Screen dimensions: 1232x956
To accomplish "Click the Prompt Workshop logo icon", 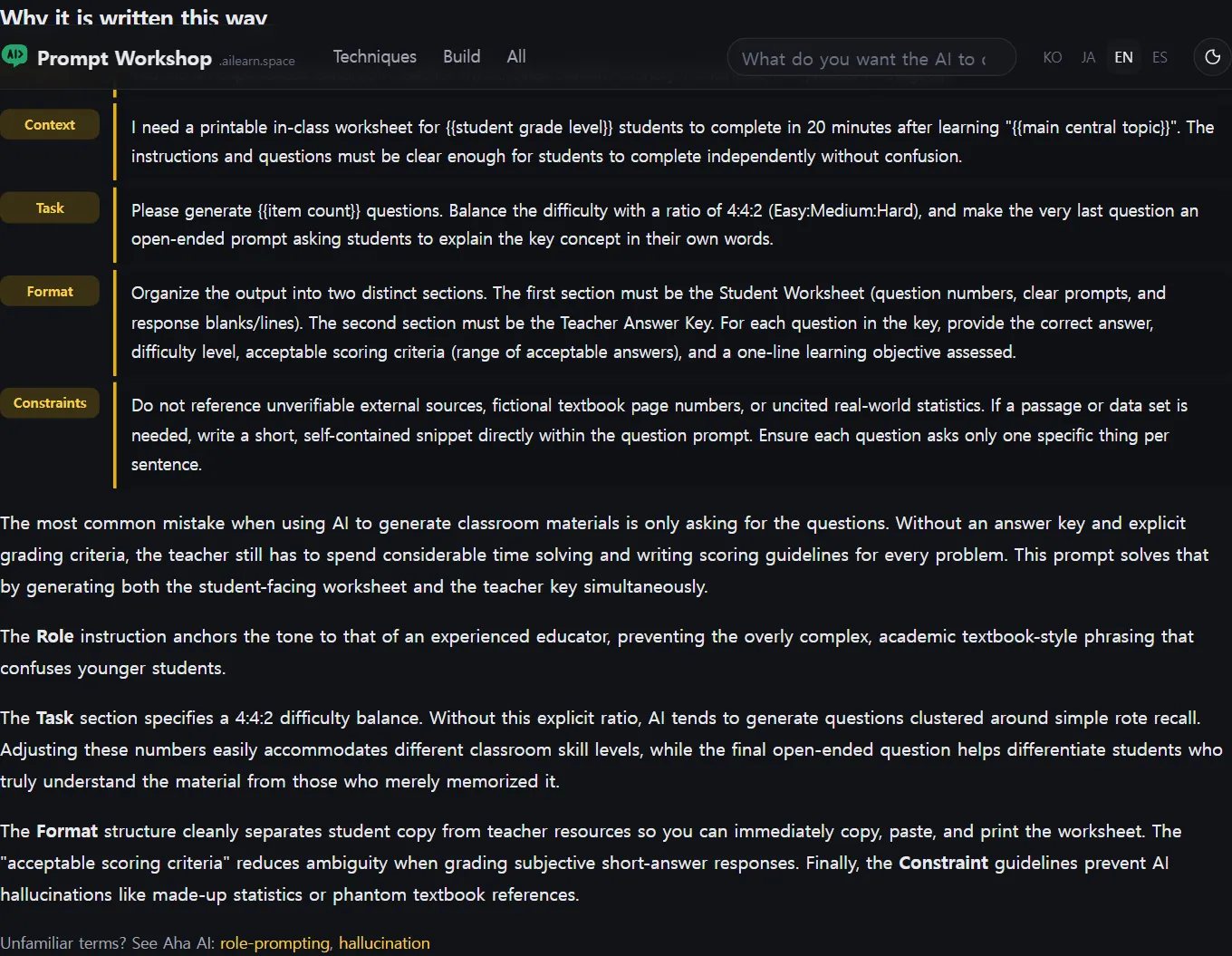I will 14,56.
